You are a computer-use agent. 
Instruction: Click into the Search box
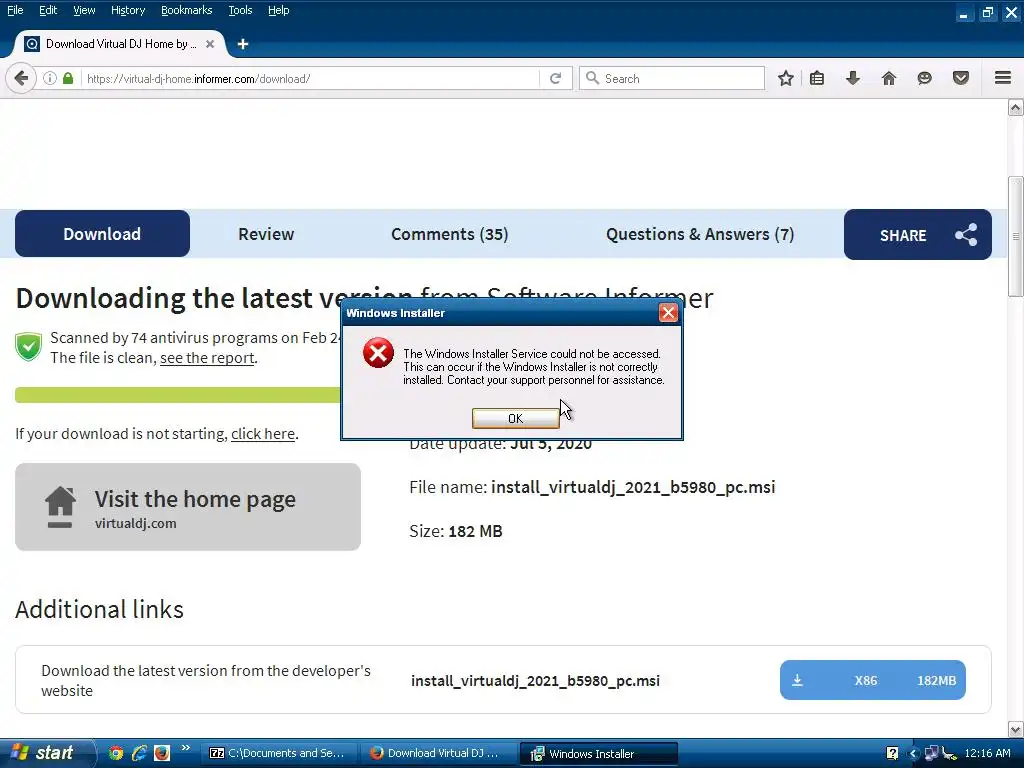(x=672, y=78)
